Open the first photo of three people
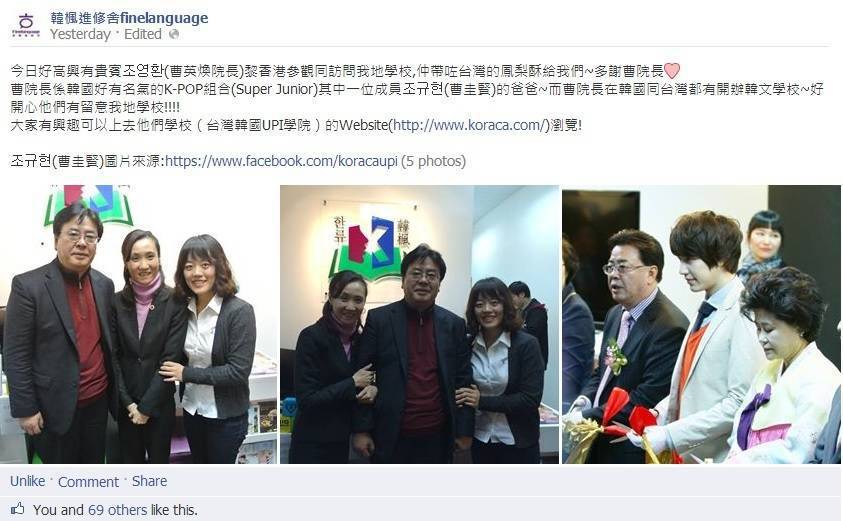Screen dimensions: 843x521 [x=138, y=324]
